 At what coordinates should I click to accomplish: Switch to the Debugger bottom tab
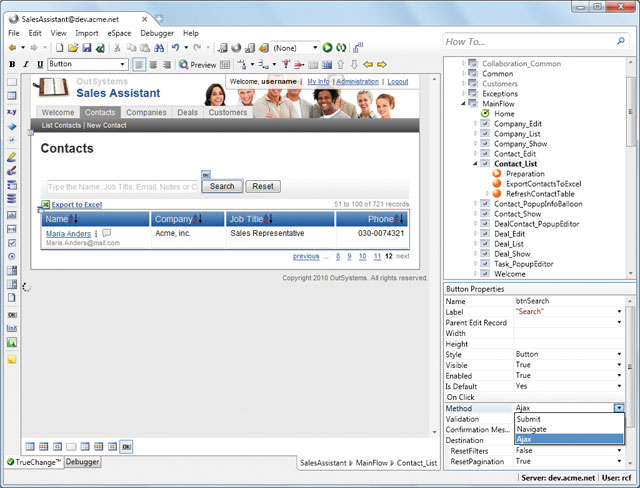click(x=82, y=462)
